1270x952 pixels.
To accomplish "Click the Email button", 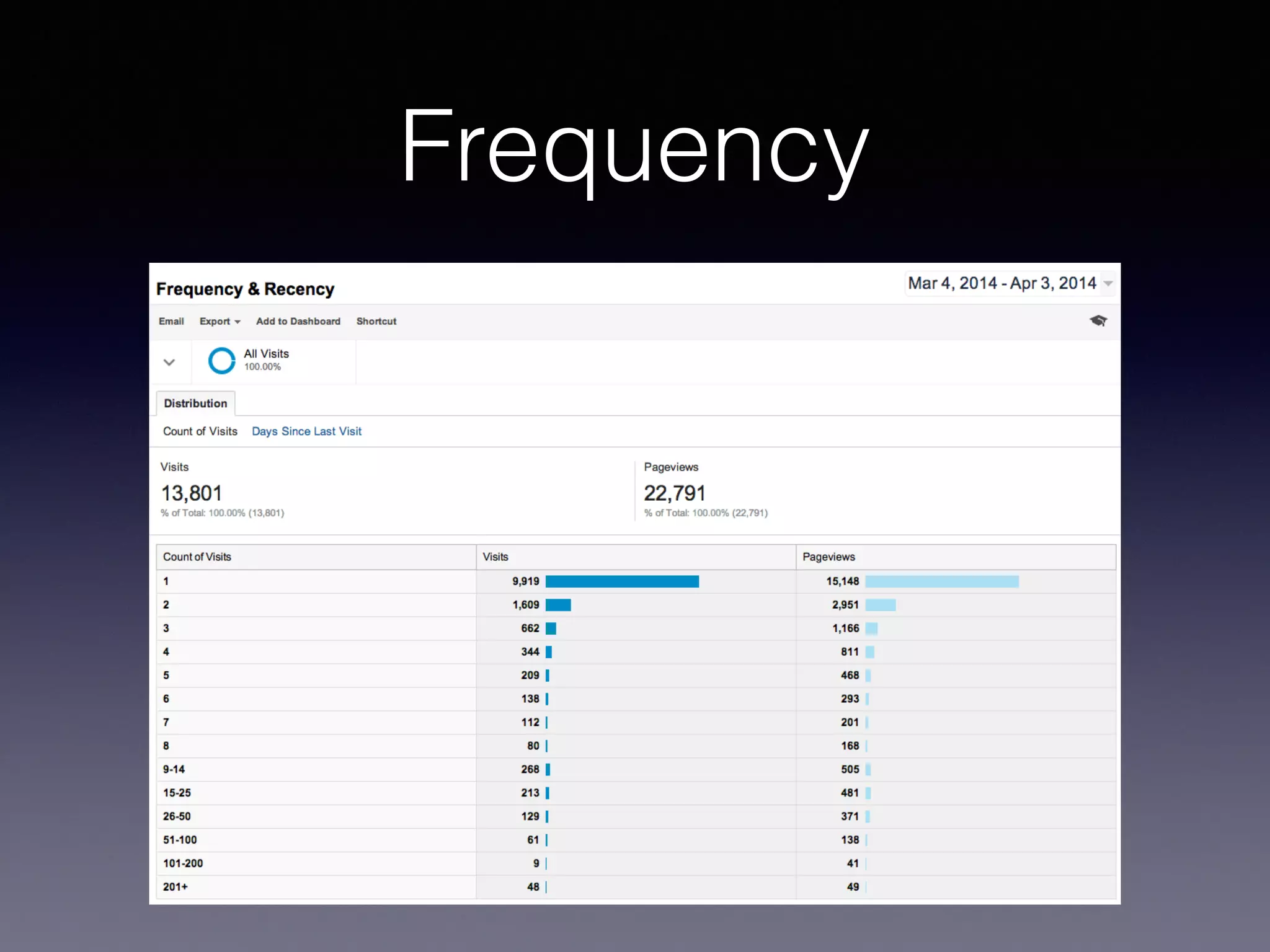I will point(171,321).
